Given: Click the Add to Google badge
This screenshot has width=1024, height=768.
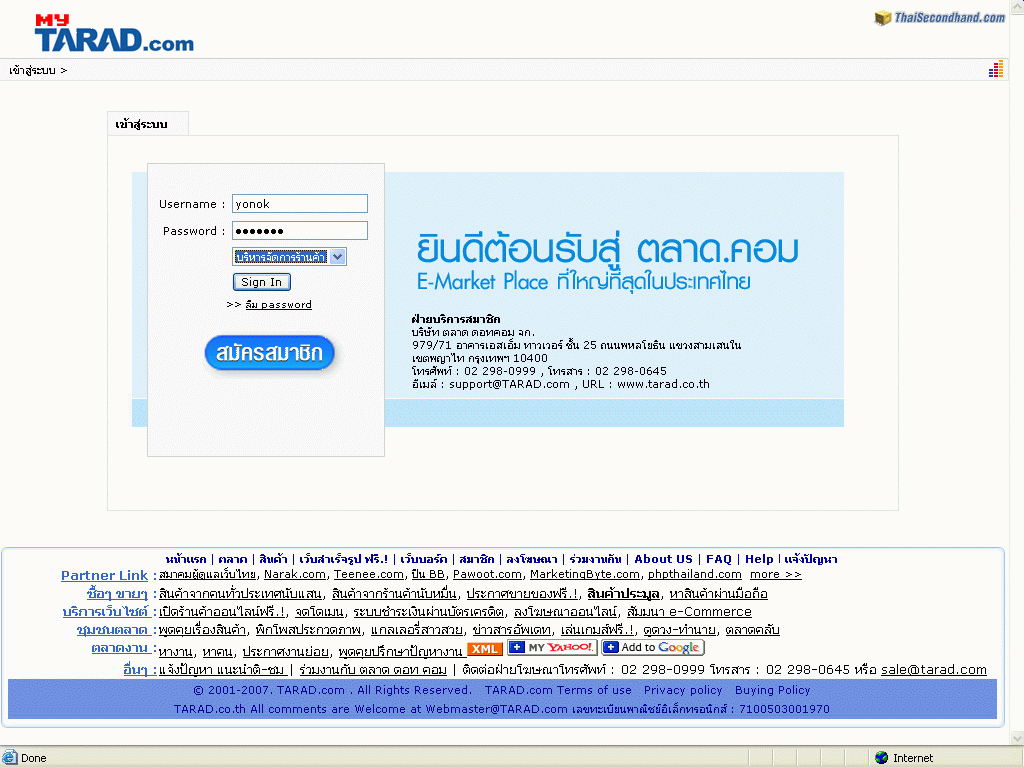Looking at the screenshot, I should click(652, 648).
